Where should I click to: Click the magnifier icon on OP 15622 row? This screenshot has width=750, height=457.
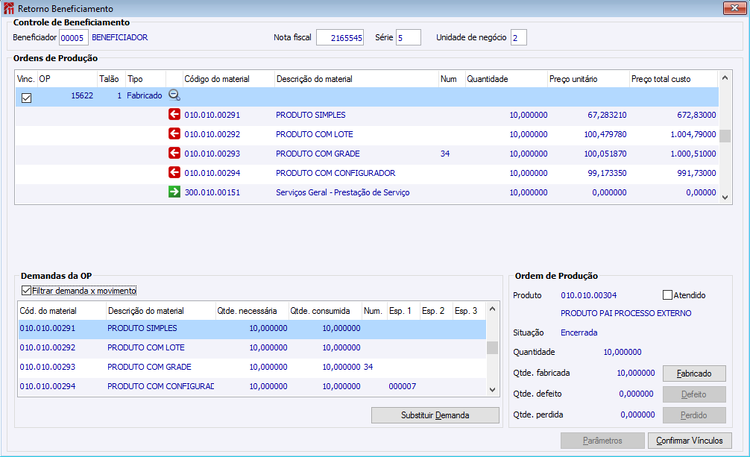pyautogui.click(x=174, y=95)
